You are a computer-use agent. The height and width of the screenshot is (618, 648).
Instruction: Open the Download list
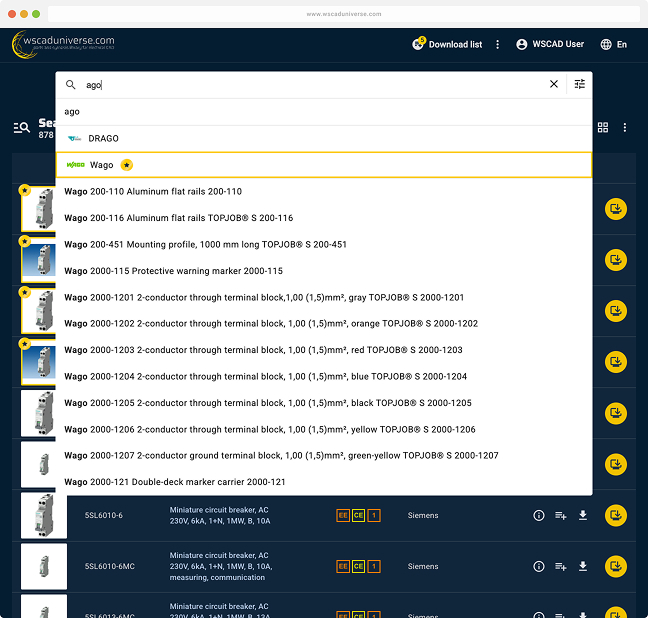click(x=448, y=44)
